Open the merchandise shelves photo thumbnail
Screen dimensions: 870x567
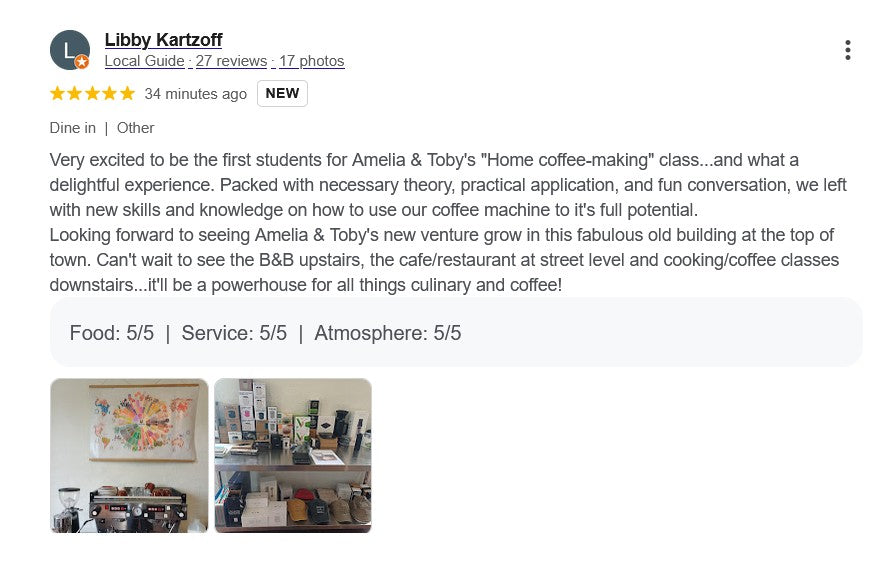click(293, 455)
